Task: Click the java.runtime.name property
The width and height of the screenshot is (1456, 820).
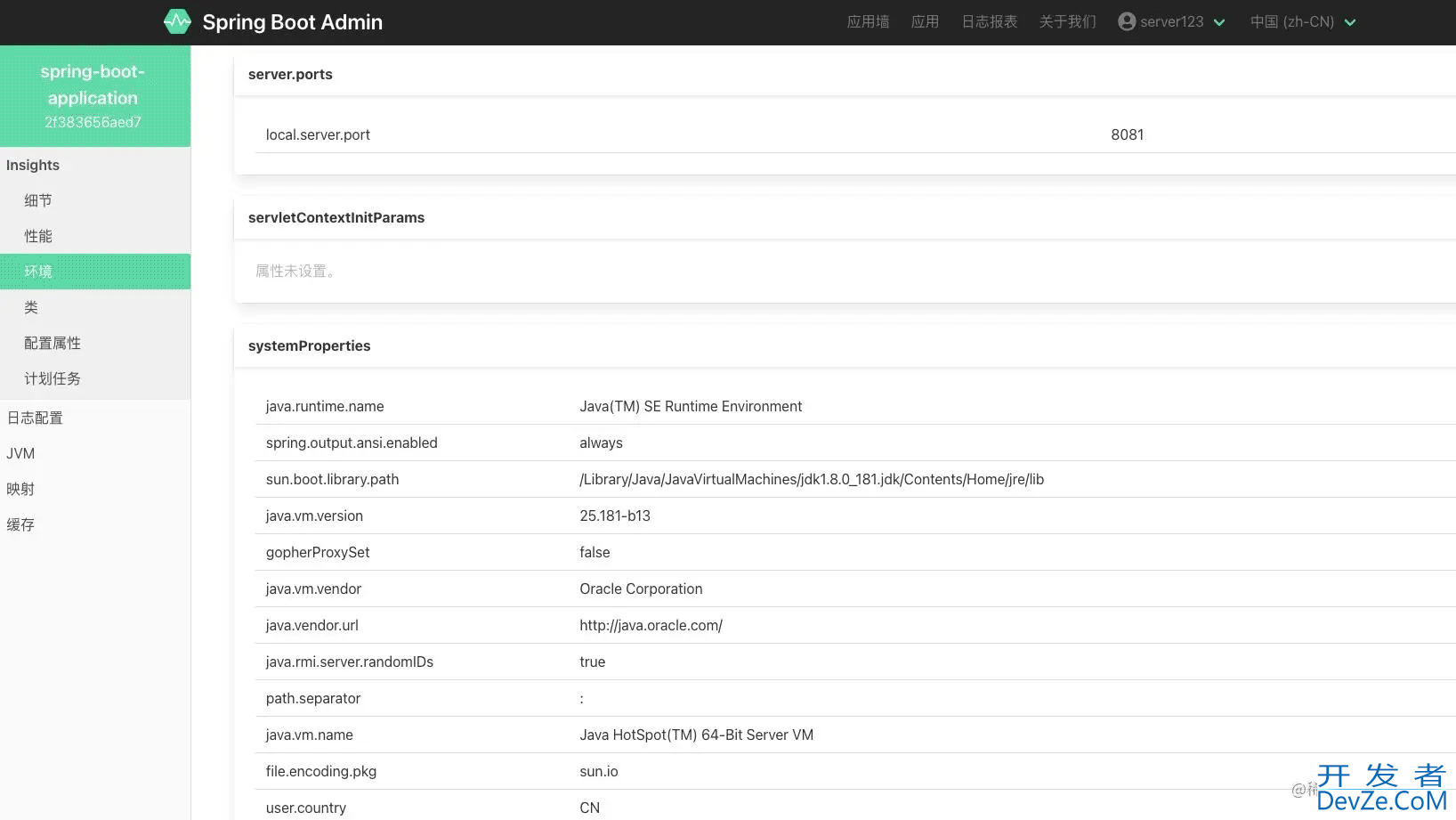Action: coord(325,406)
